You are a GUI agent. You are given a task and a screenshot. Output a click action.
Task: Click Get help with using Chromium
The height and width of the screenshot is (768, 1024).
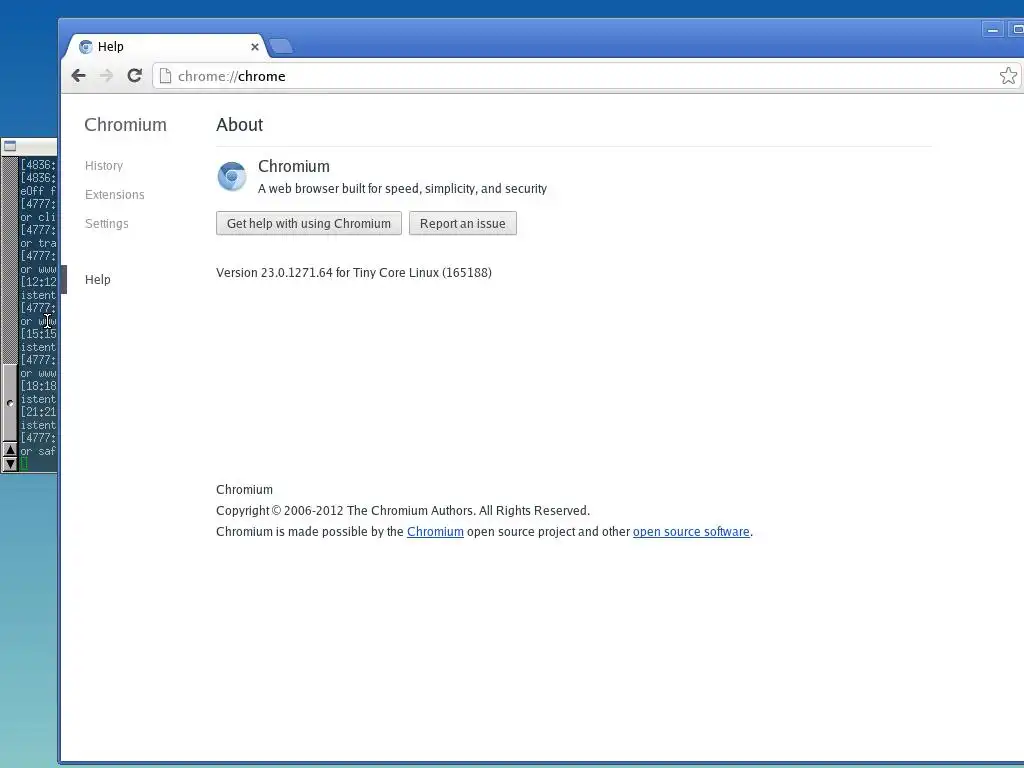click(309, 223)
